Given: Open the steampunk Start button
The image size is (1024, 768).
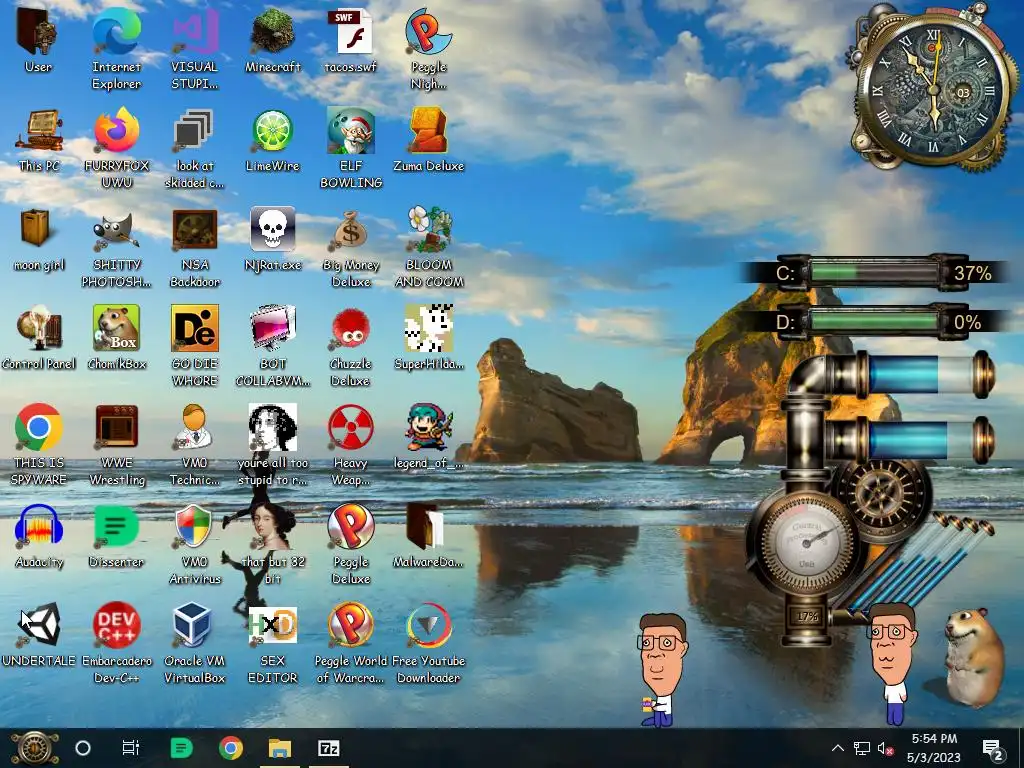Looking at the screenshot, I should [35, 748].
